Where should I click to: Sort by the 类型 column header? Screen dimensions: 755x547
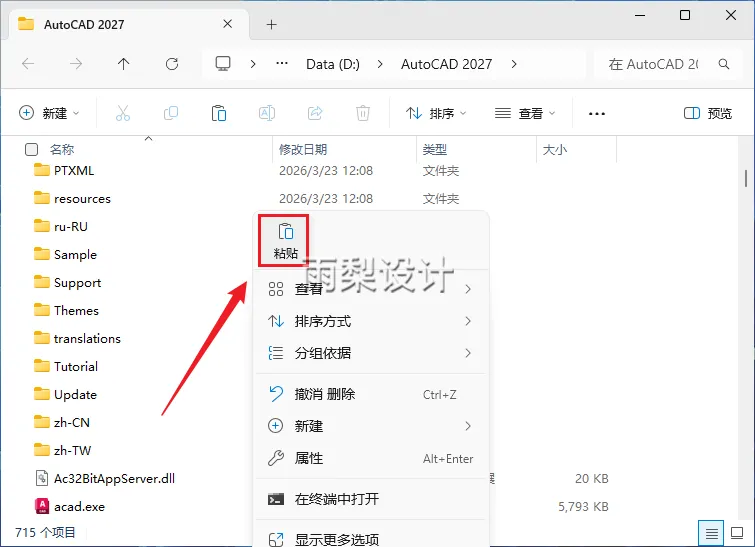coord(434,150)
